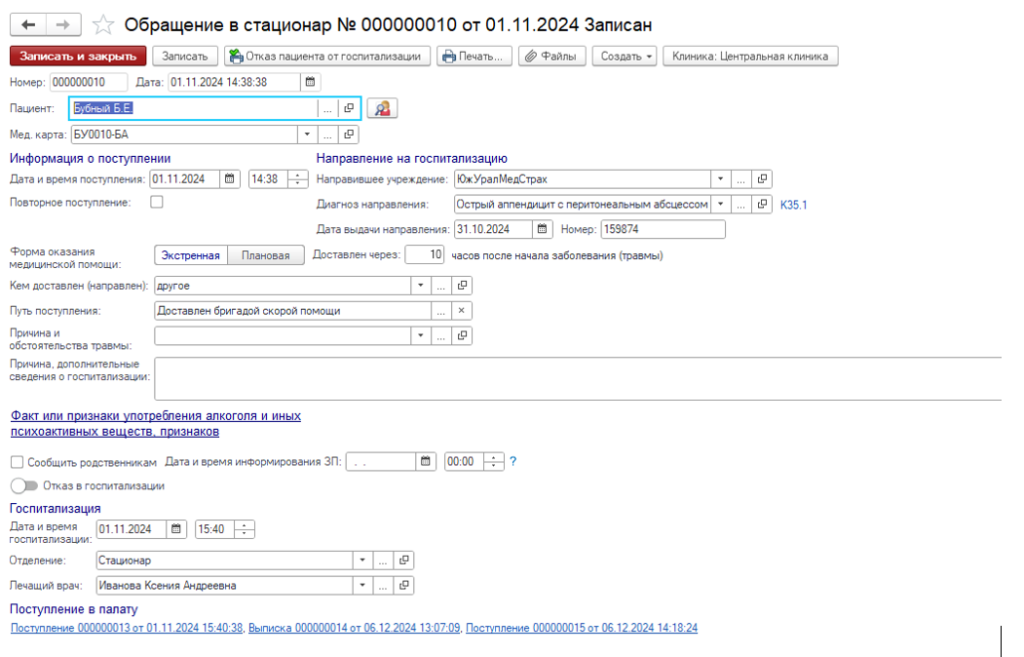Image resolution: width=1024 pixels, height=657 pixels.
Task: Open patient selection list via ellipsis button
Action: 327,108
